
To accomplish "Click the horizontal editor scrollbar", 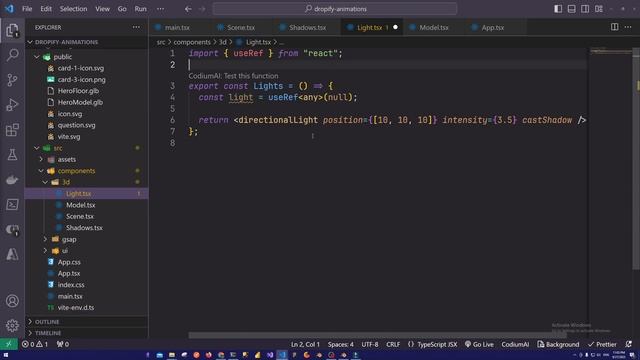I will click(378, 335).
